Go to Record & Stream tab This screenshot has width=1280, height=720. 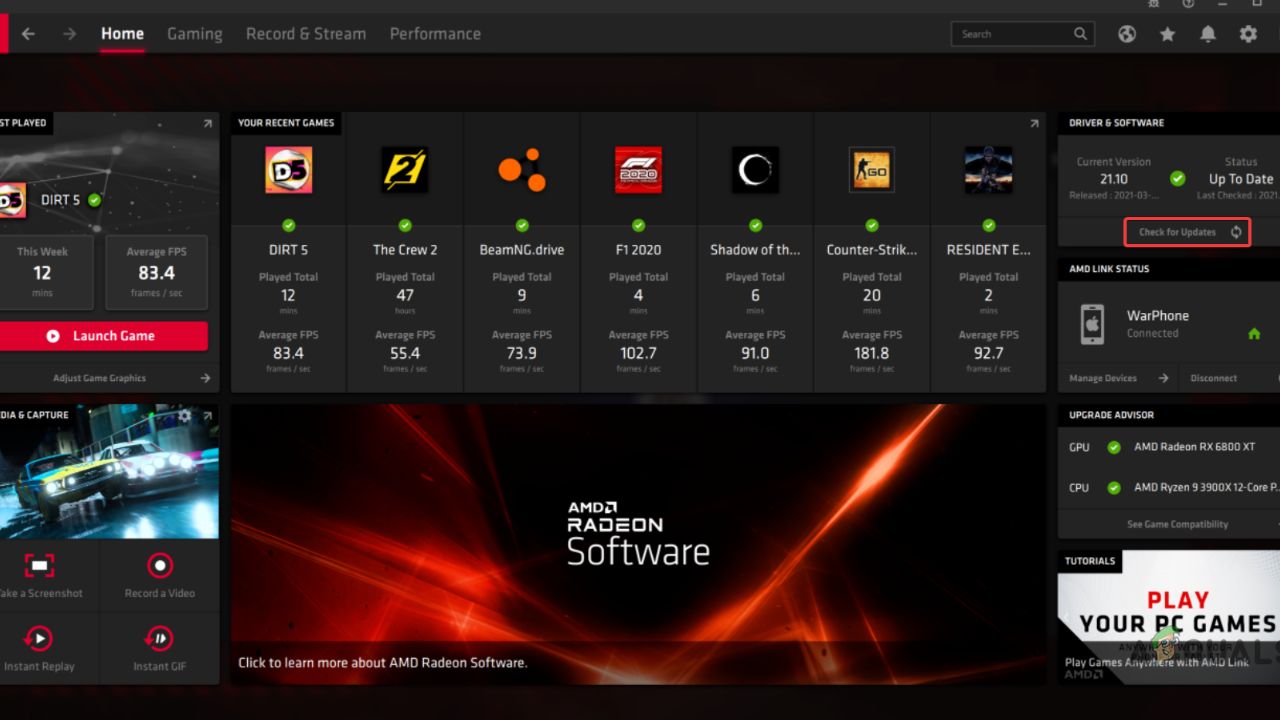[x=306, y=34]
